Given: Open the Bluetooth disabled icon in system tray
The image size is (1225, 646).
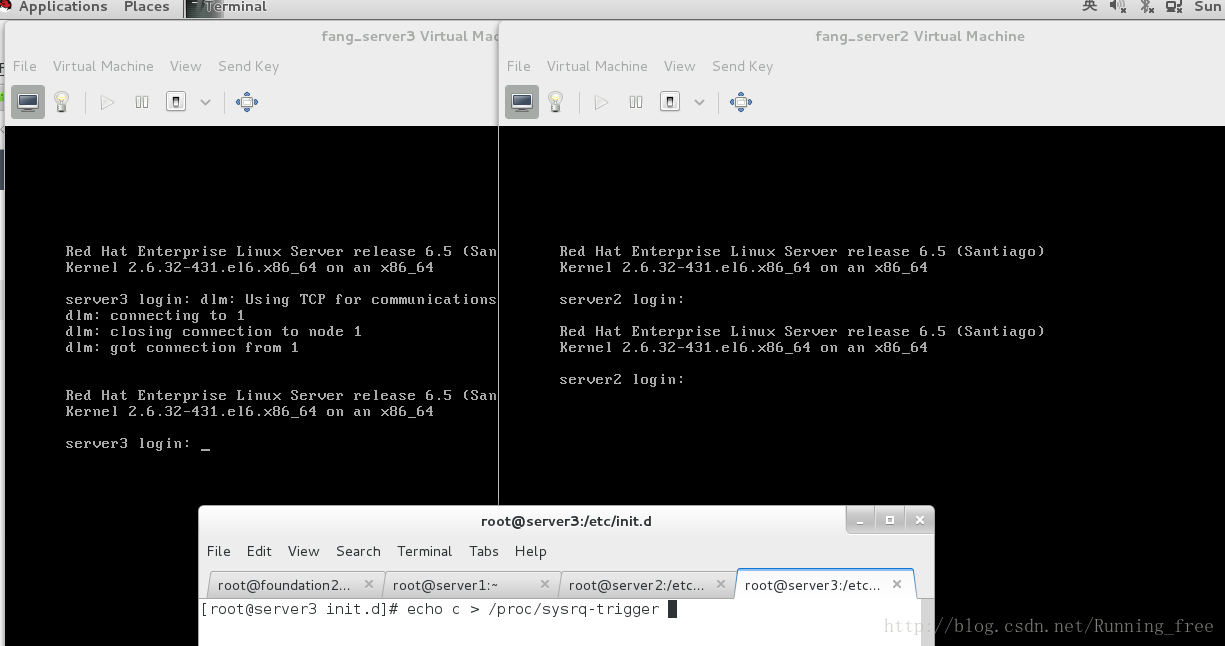Looking at the screenshot, I should [x=1146, y=6].
